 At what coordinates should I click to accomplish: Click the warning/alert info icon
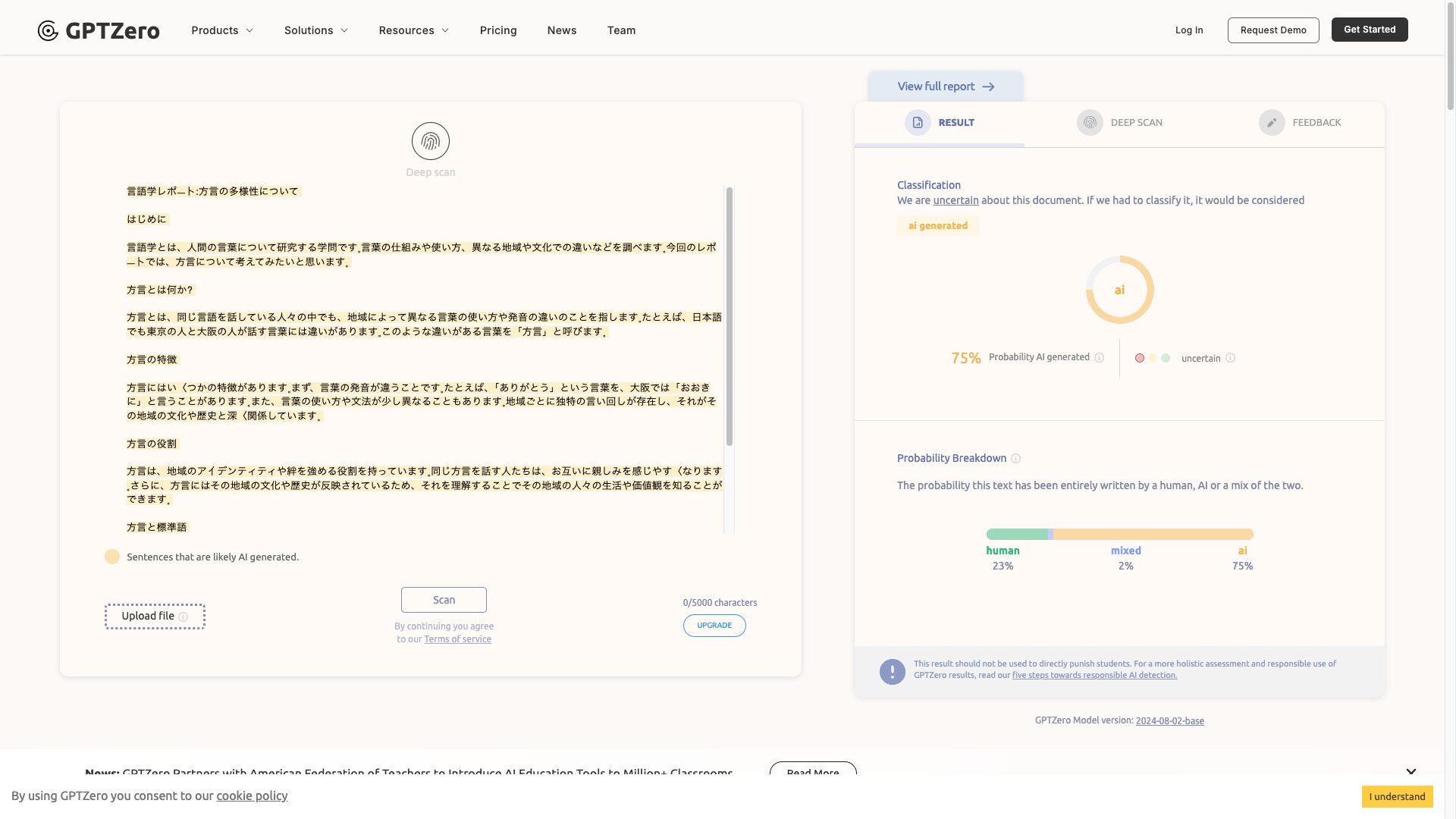click(892, 670)
